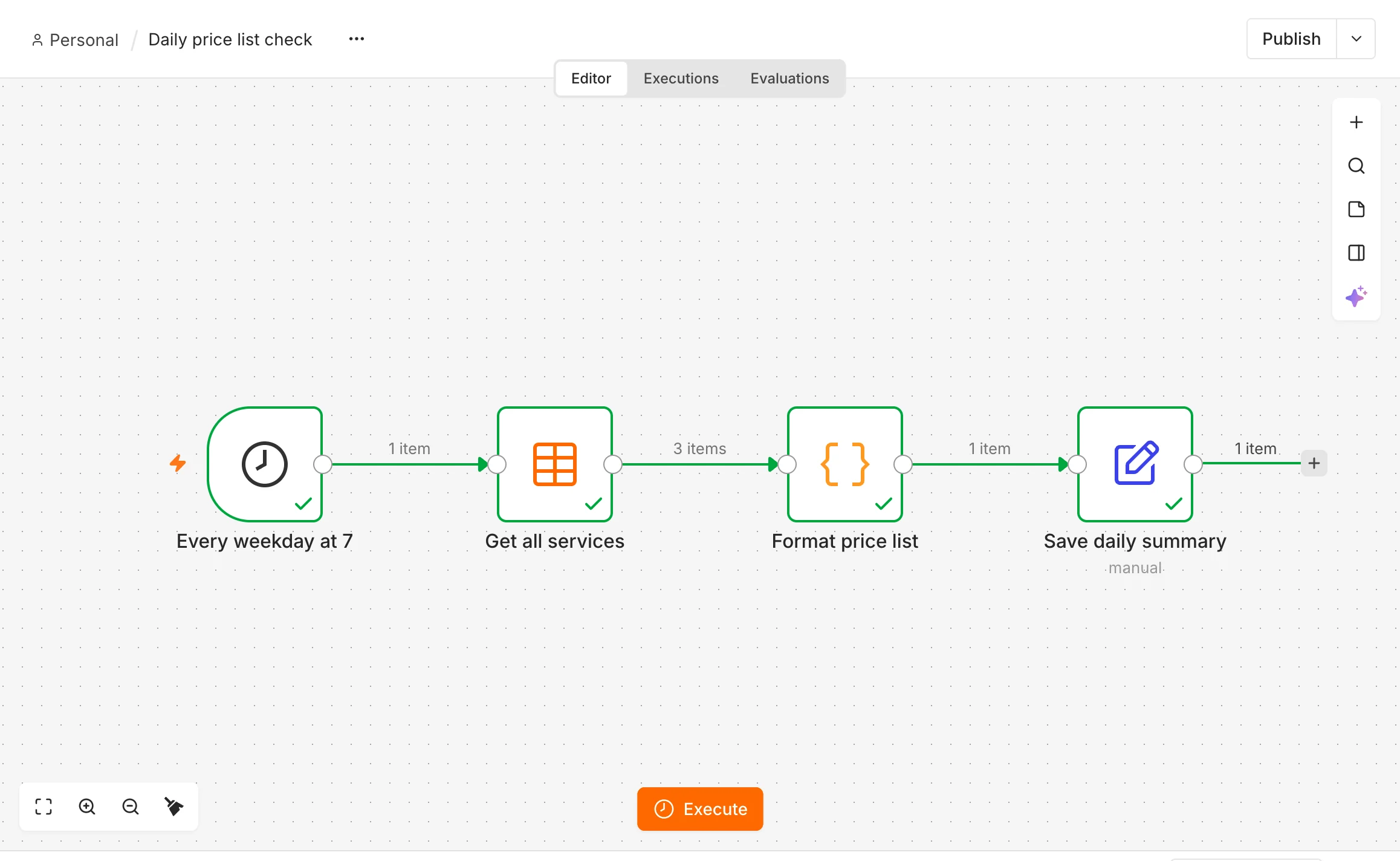This screenshot has width=1400, height=861.
Task: Toggle the side panel layout icon
Action: (x=1356, y=253)
